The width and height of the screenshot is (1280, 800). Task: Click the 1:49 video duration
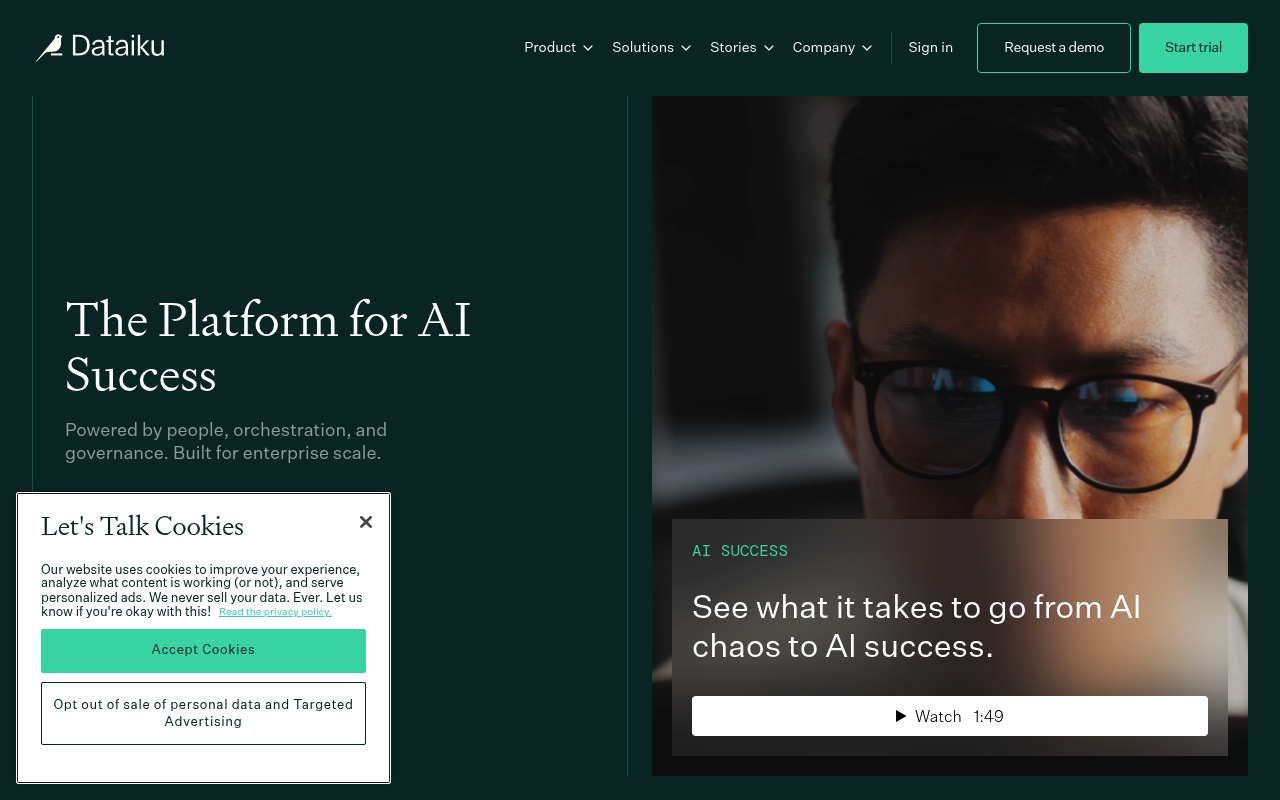tap(989, 716)
